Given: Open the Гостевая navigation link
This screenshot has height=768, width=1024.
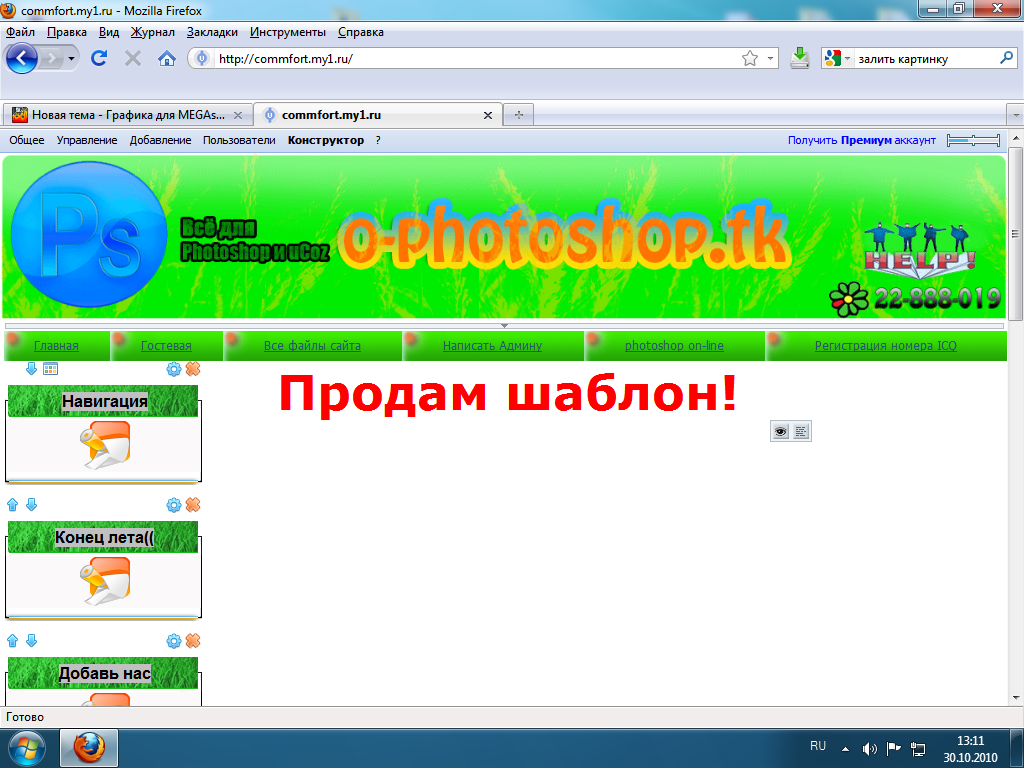Looking at the screenshot, I should click(166, 345).
